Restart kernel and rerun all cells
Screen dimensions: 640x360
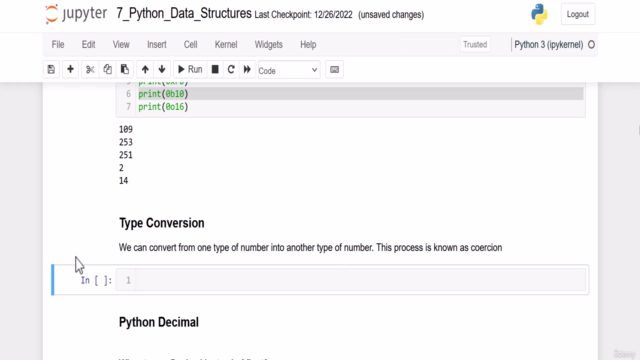247,70
